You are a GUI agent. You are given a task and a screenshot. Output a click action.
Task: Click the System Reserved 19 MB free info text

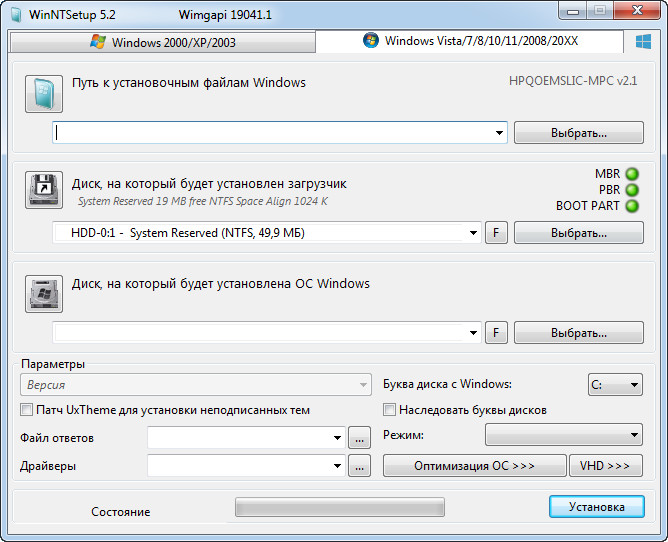coord(203,201)
